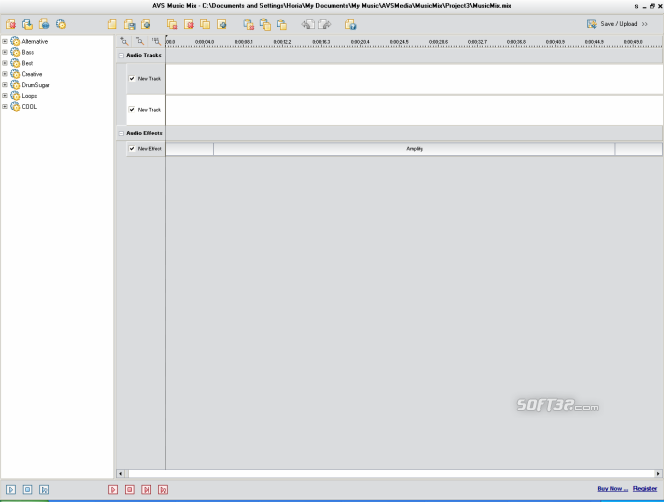Click the first New Track label
This screenshot has width=664, height=502.
(x=149, y=79)
